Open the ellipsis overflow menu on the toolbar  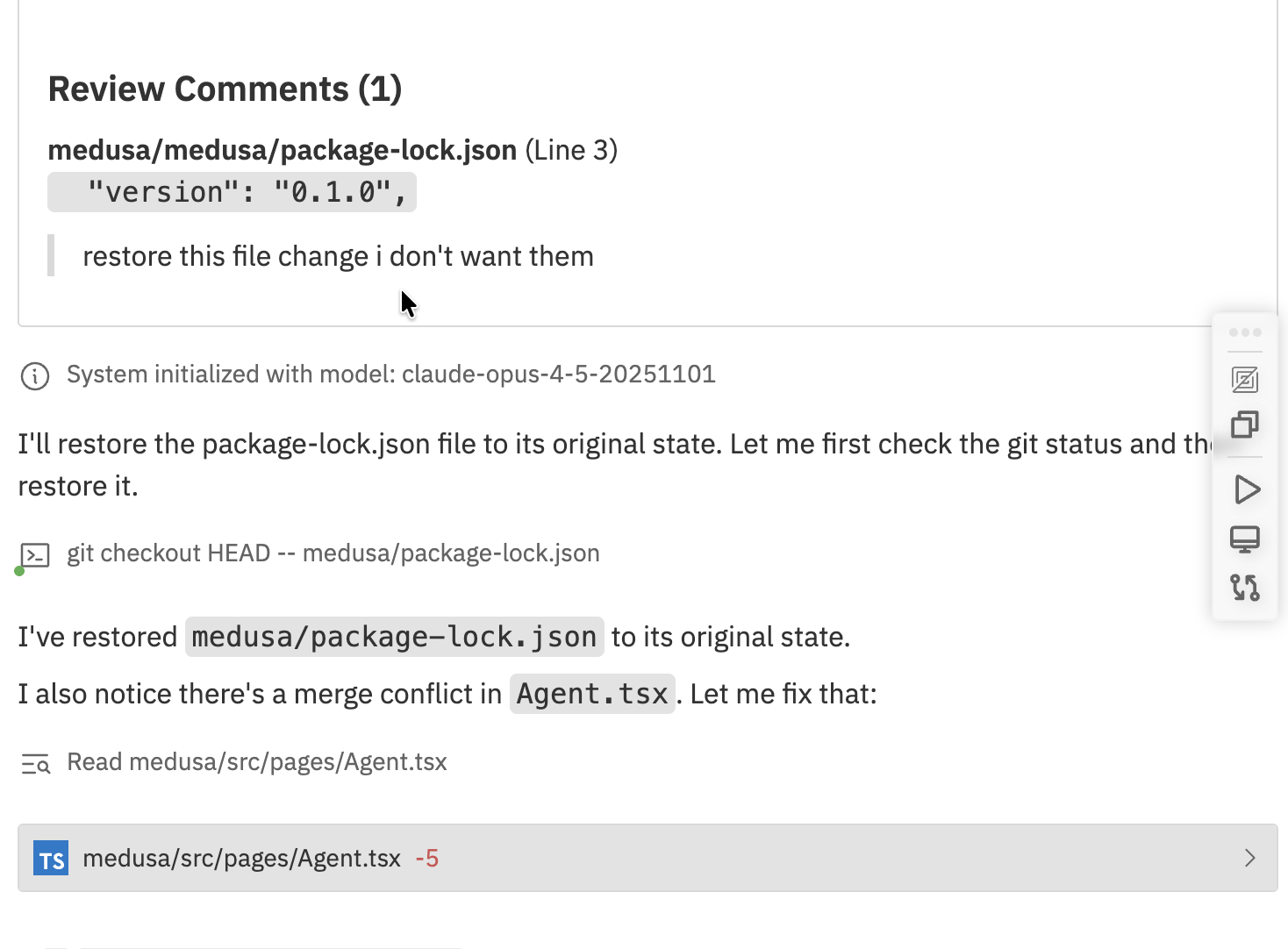(x=1245, y=332)
